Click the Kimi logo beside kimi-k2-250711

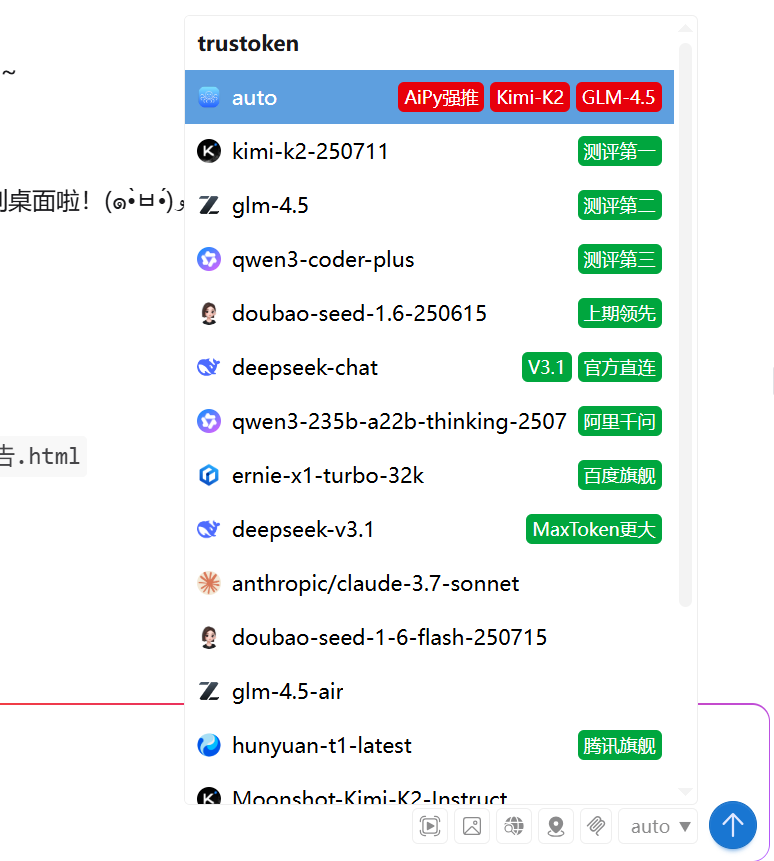pyautogui.click(x=209, y=151)
